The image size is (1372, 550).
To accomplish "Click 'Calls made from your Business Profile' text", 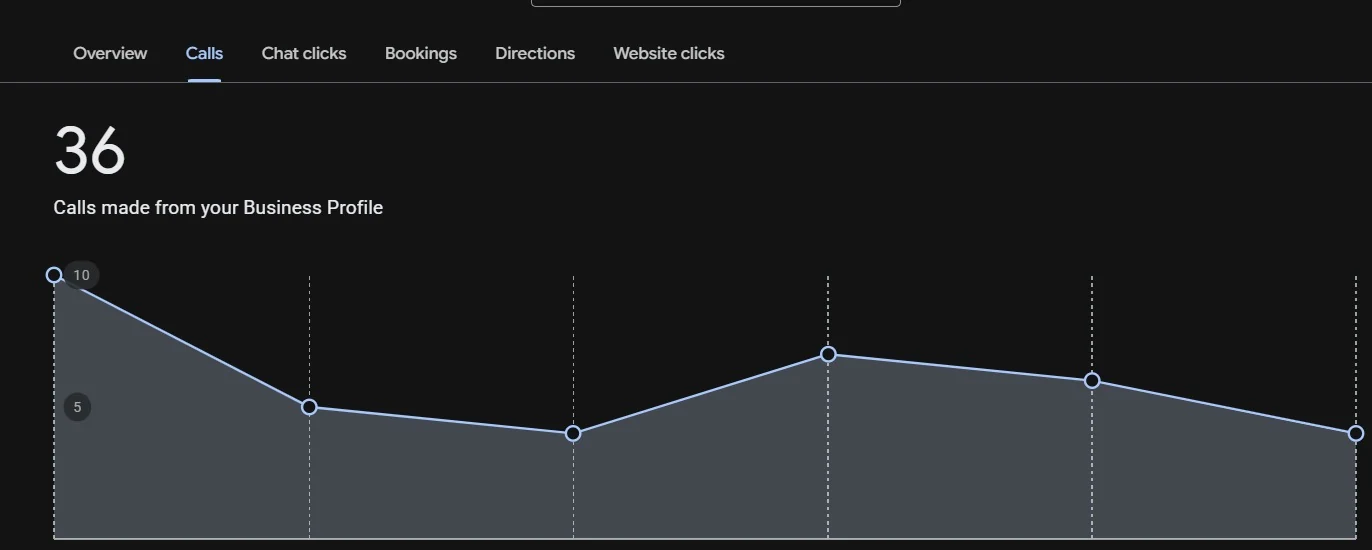I will tap(218, 208).
